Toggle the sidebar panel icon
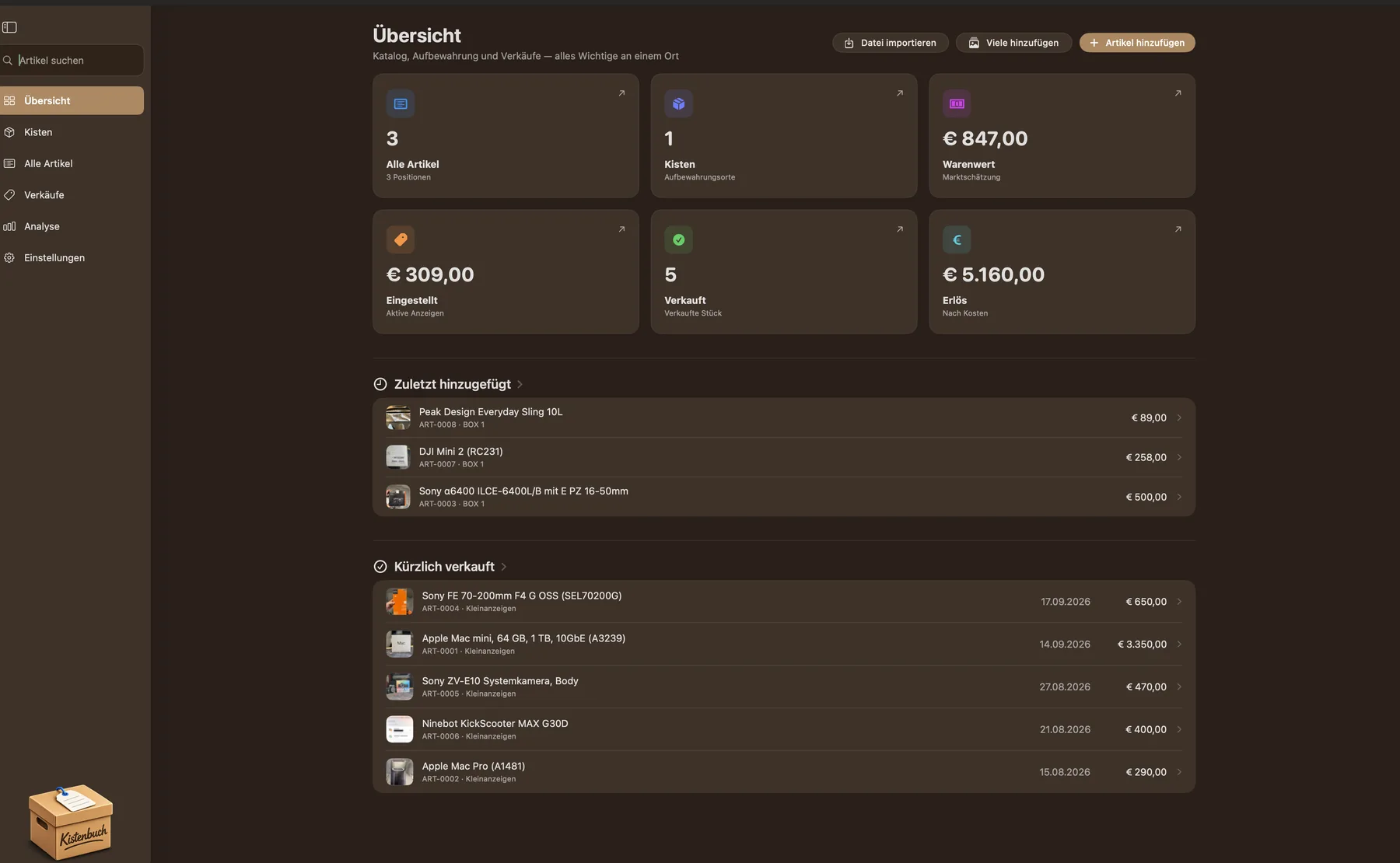This screenshot has width=1400, height=863. coord(9,27)
